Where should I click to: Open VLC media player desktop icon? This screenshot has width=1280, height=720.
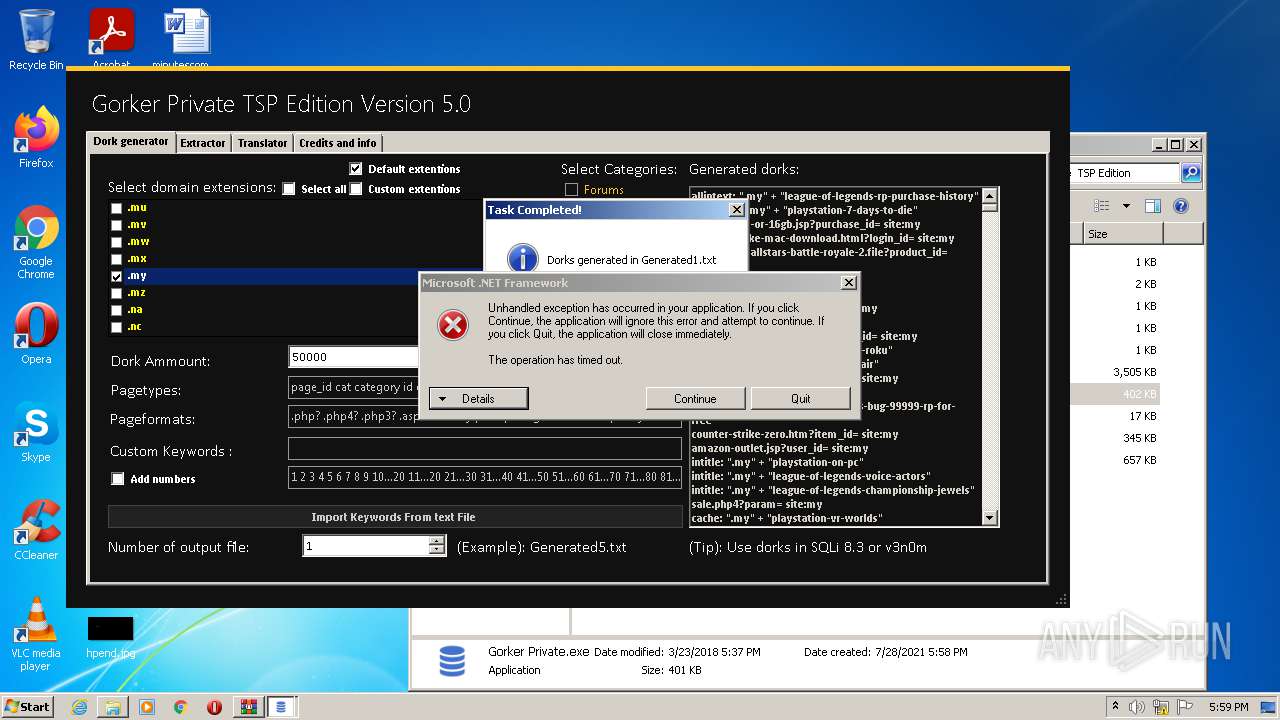tap(36, 633)
